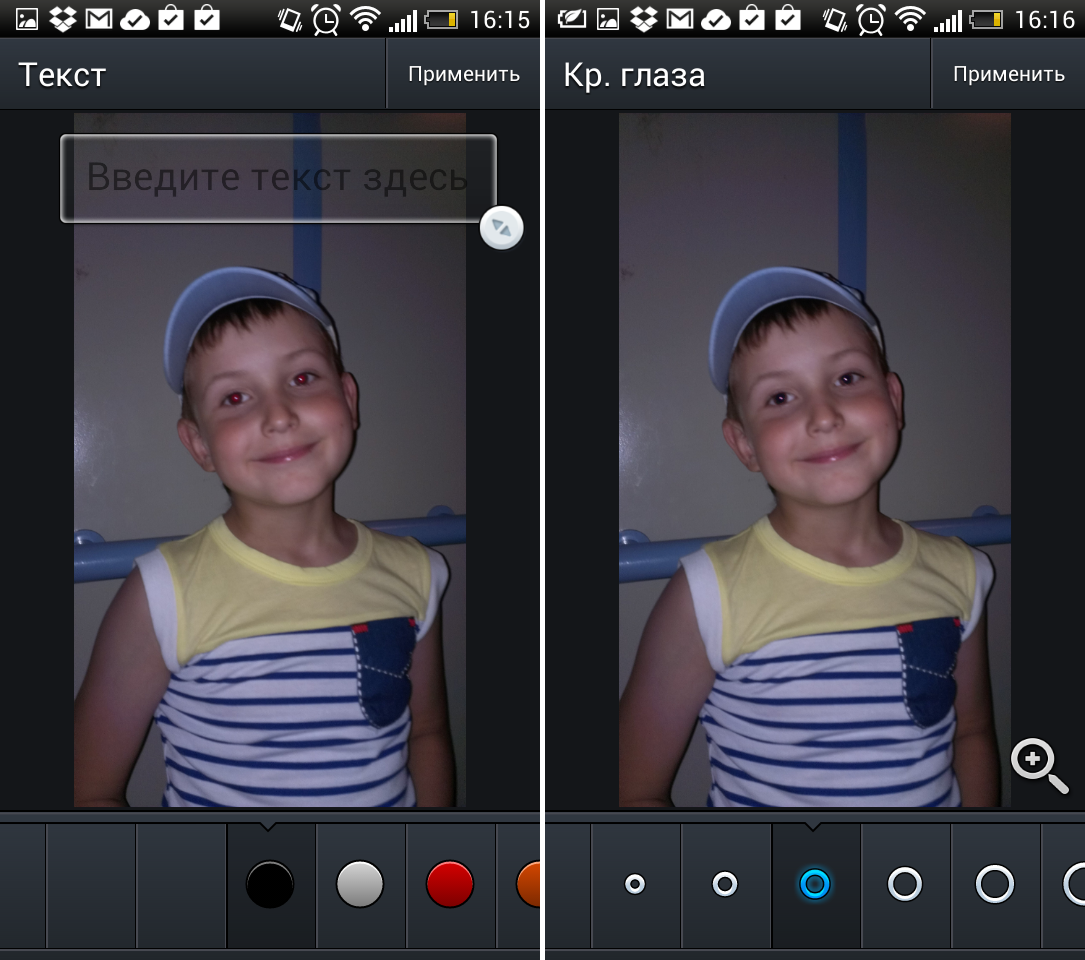This screenshot has height=960, width=1085.
Task: Choose the brush size right of the blue one
Action: (905, 884)
